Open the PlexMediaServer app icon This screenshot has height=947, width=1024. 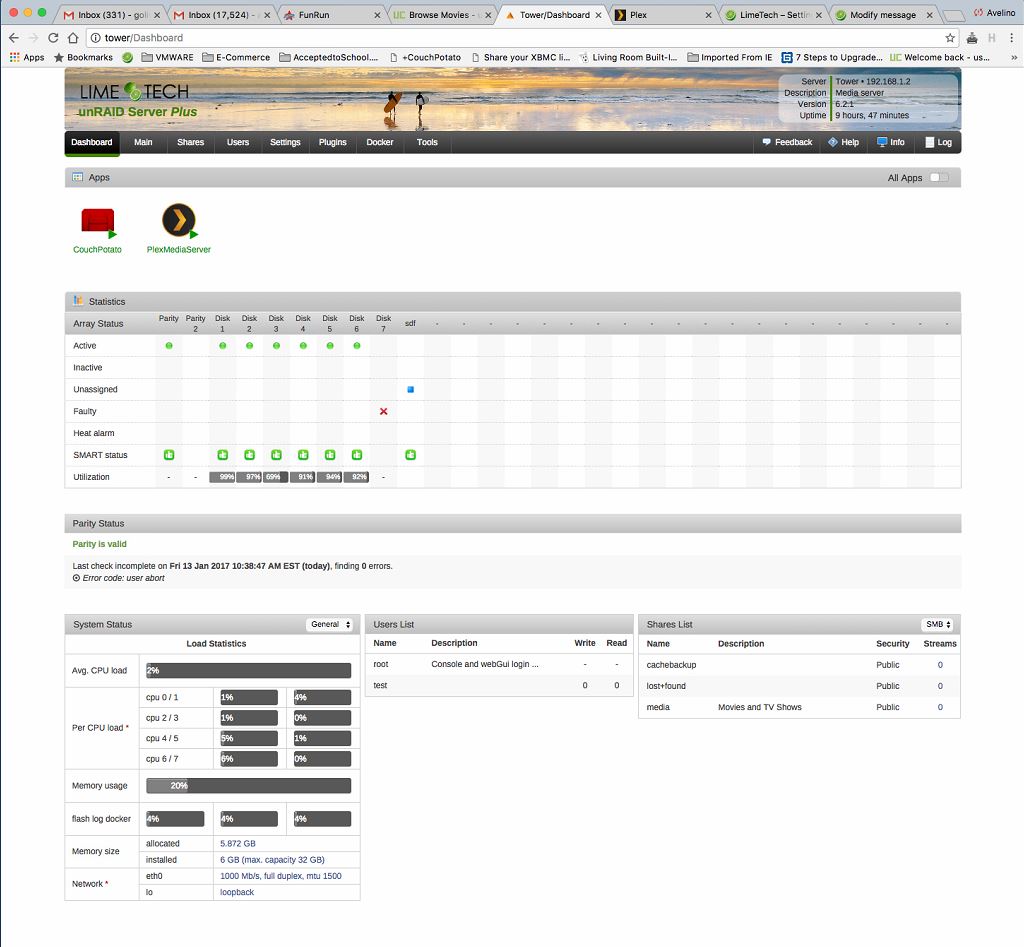(x=179, y=221)
